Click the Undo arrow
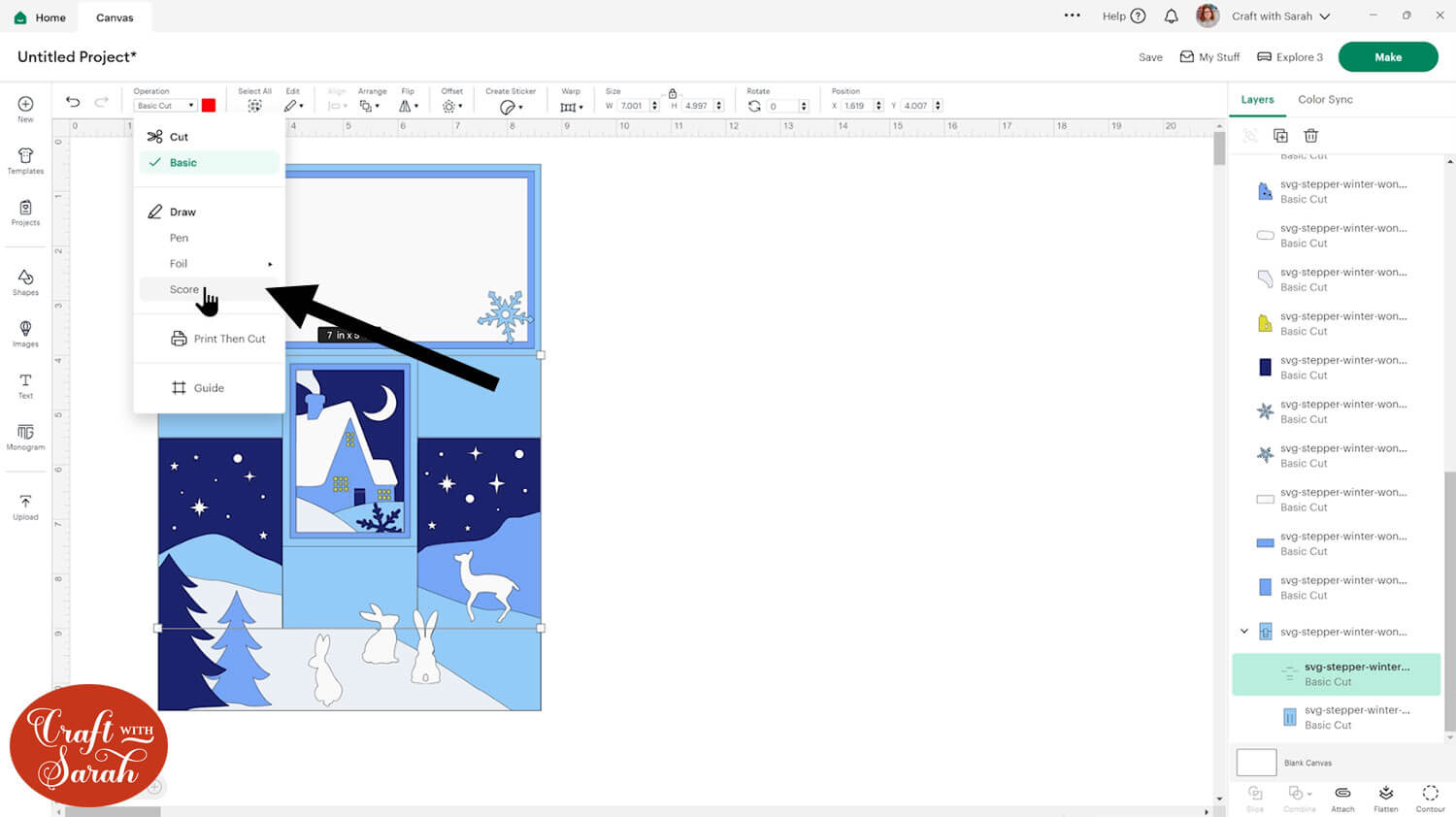The width and height of the screenshot is (1456, 817). pyautogui.click(x=73, y=102)
